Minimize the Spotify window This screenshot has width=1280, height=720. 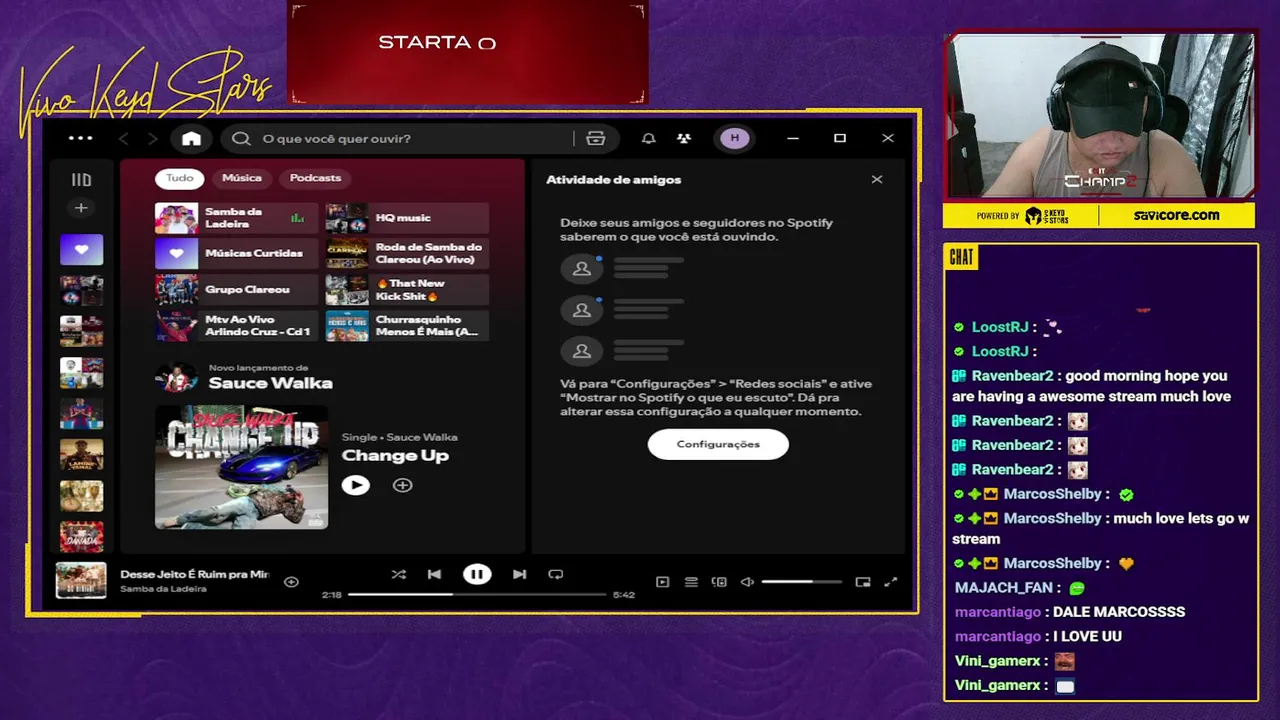pos(793,138)
